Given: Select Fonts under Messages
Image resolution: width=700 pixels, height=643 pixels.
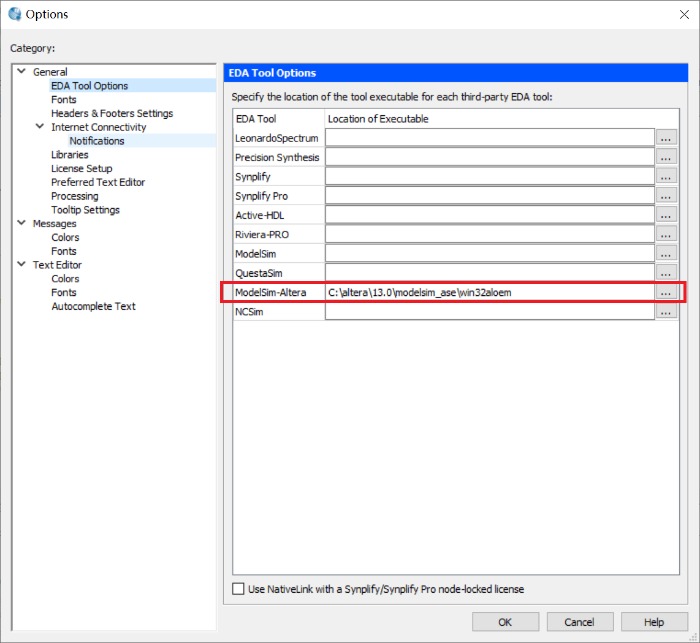Looking at the screenshot, I should click(x=63, y=251).
